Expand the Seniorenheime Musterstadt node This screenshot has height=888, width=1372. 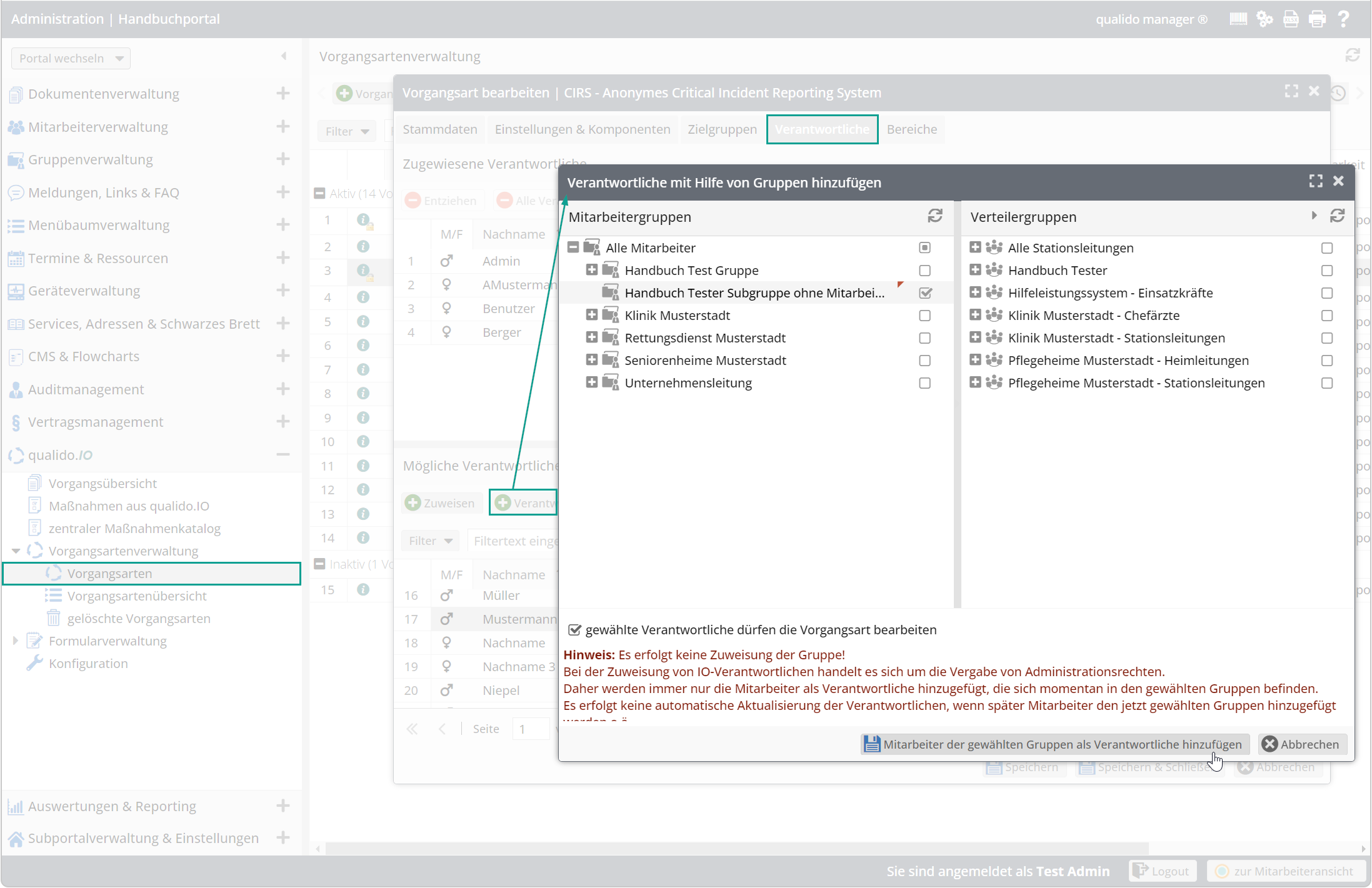pyautogui.click(x=592, y=359)
